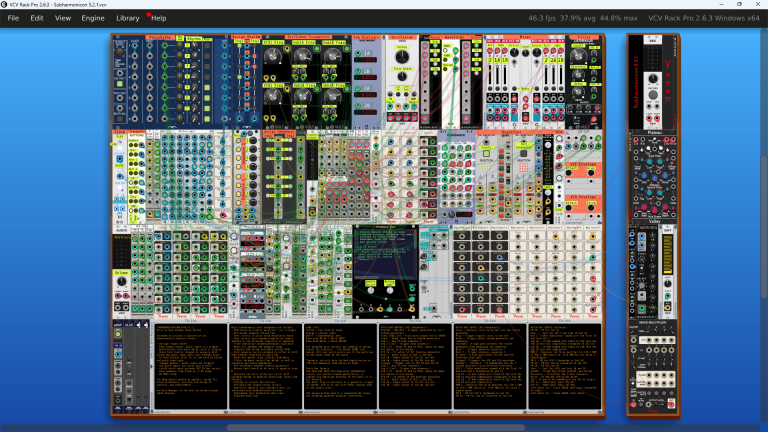Adjust the Rhythm 1 divider knob
Screen dimensions: 768x432
coord(194,46)
